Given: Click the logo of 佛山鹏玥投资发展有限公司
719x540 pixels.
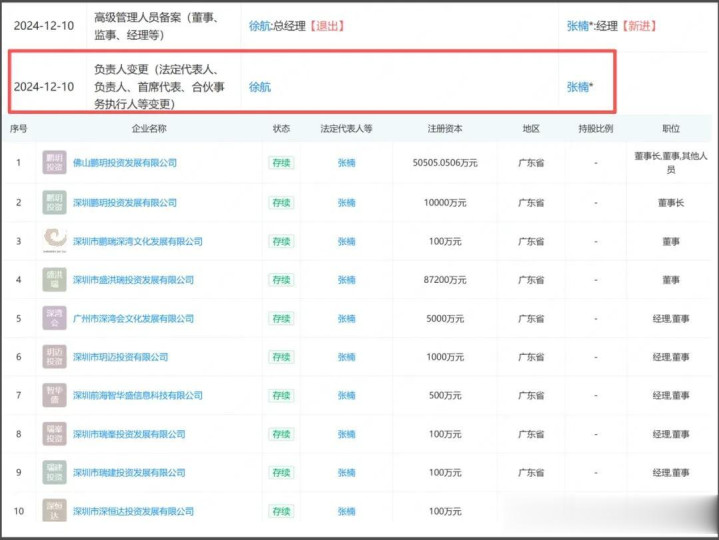Looking at the screenshot, I should (54, 162).
